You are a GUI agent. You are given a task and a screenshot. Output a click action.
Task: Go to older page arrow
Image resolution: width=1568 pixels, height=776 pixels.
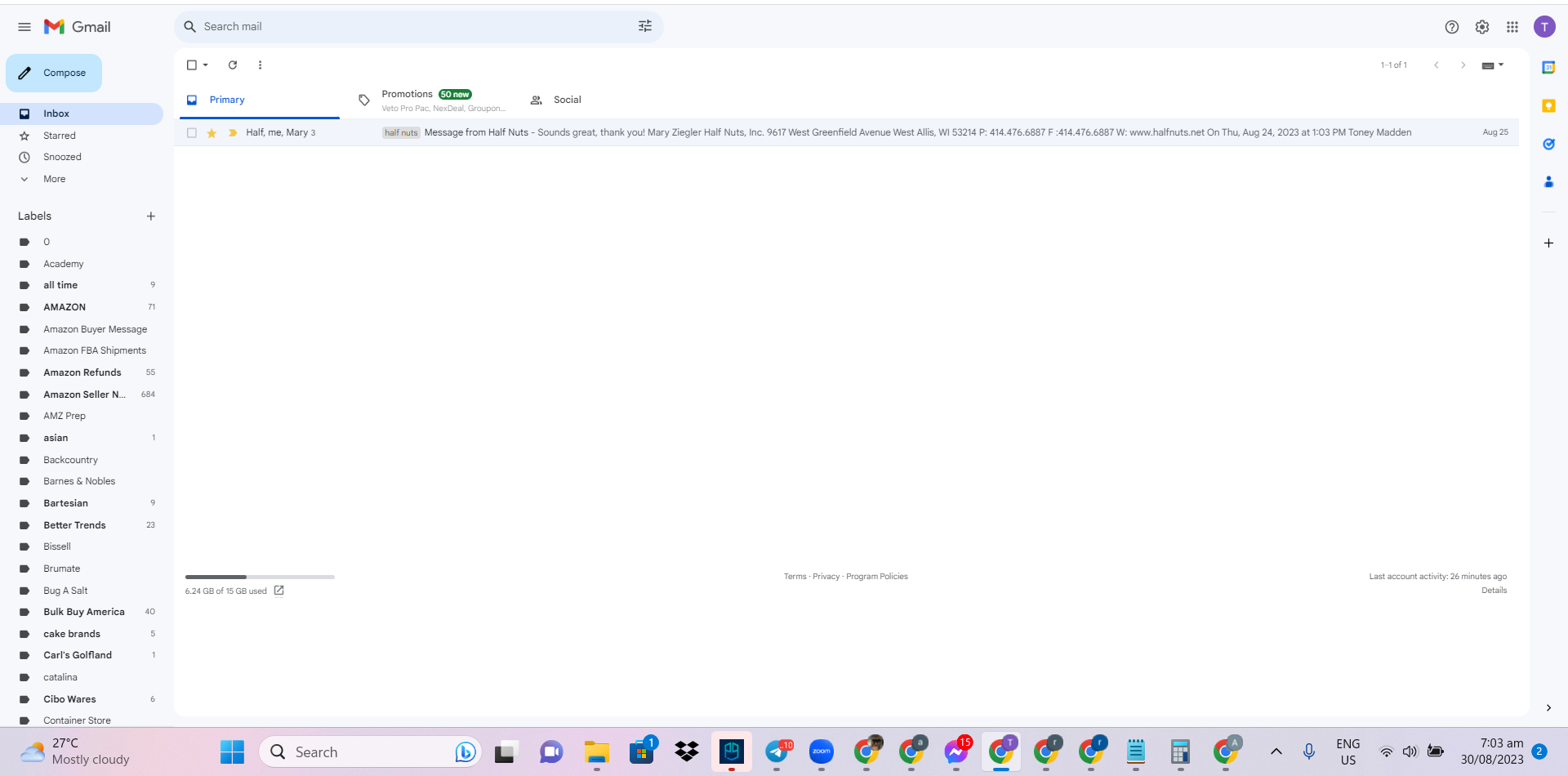[1463, 65]
